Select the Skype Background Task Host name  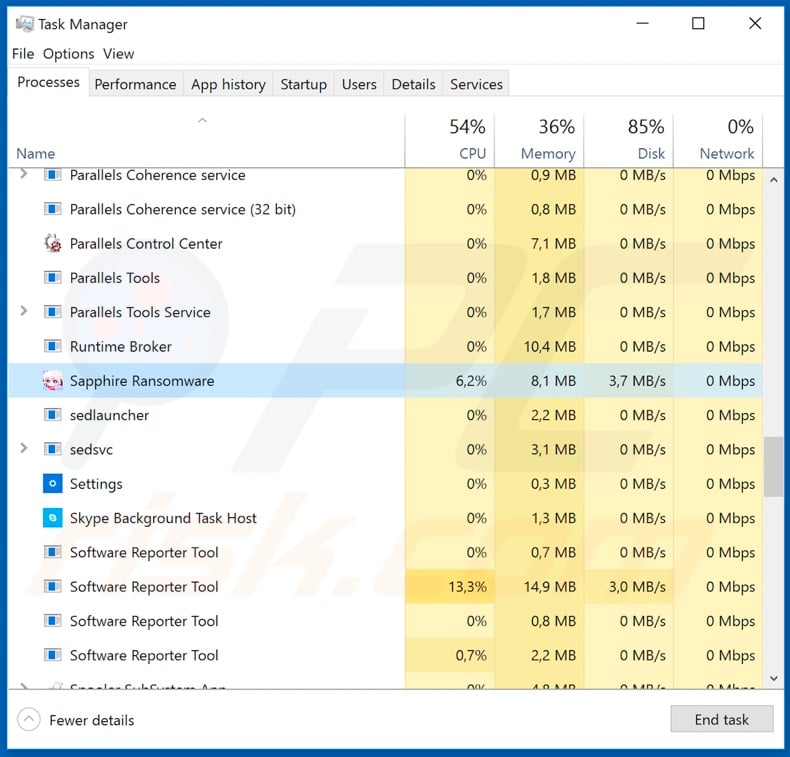click(x=163, y=518)
